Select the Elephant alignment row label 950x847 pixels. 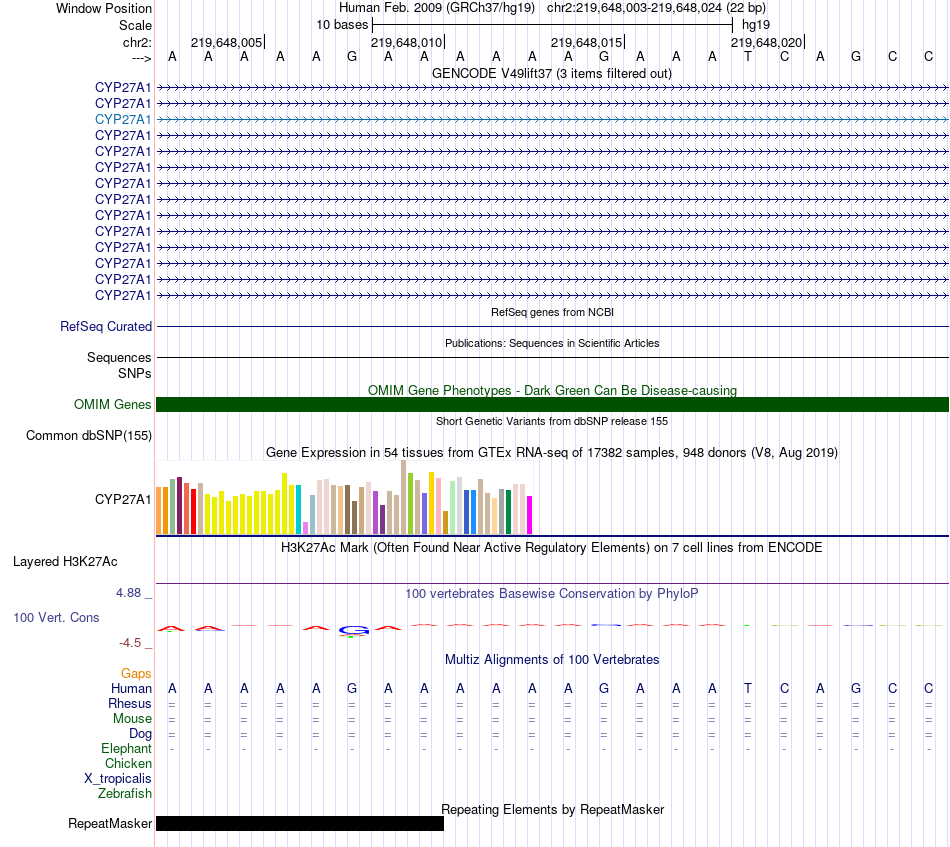[x=126, y=749]
